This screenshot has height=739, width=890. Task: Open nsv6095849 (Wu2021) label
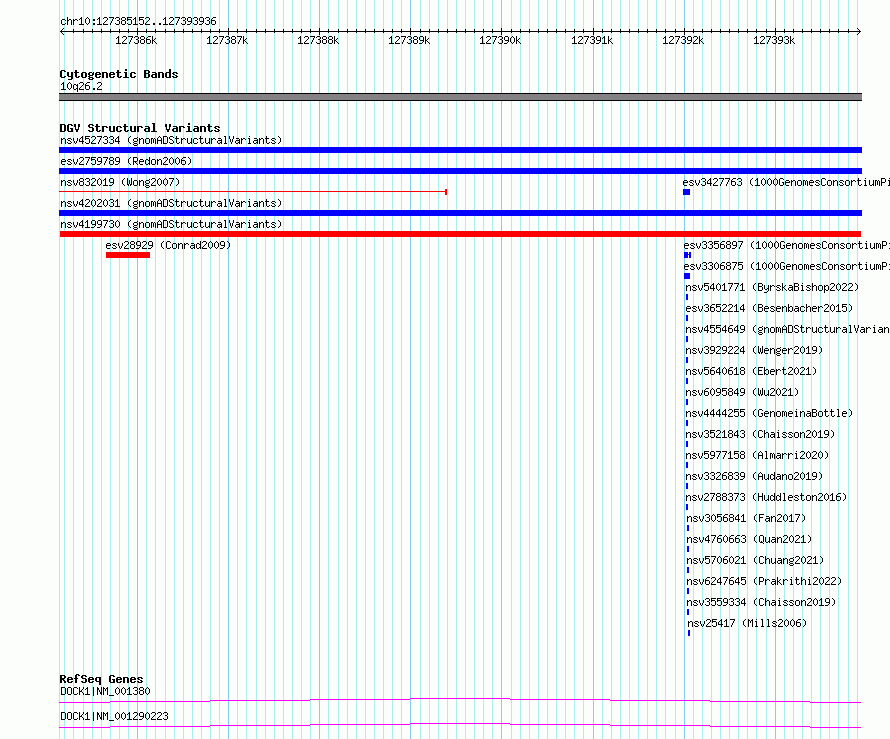coord(742,392)
